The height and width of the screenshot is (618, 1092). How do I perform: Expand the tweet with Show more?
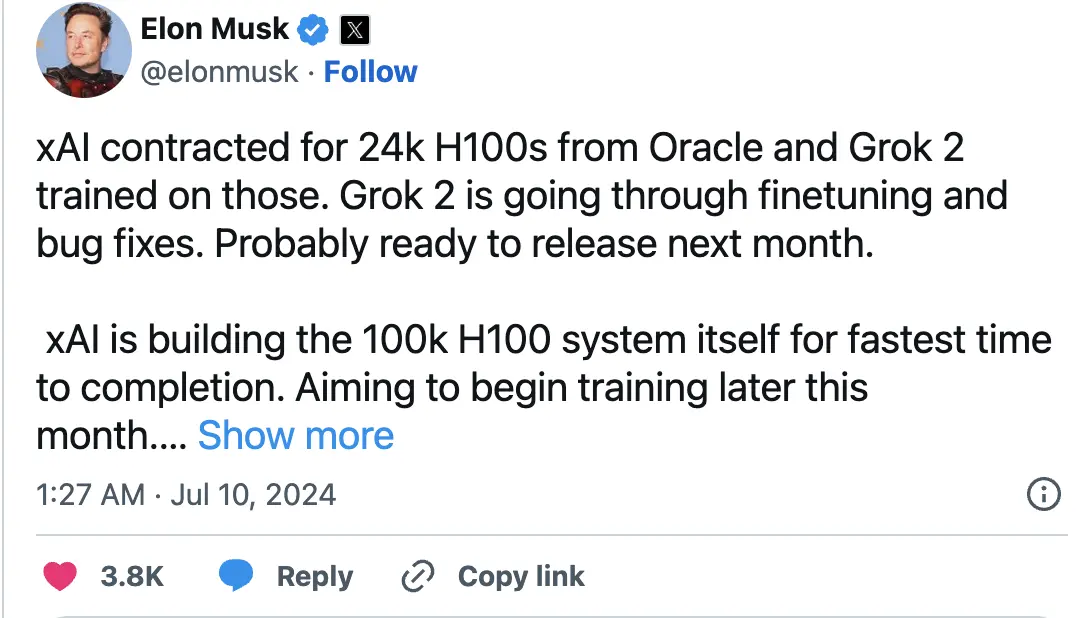coord(296,435)
